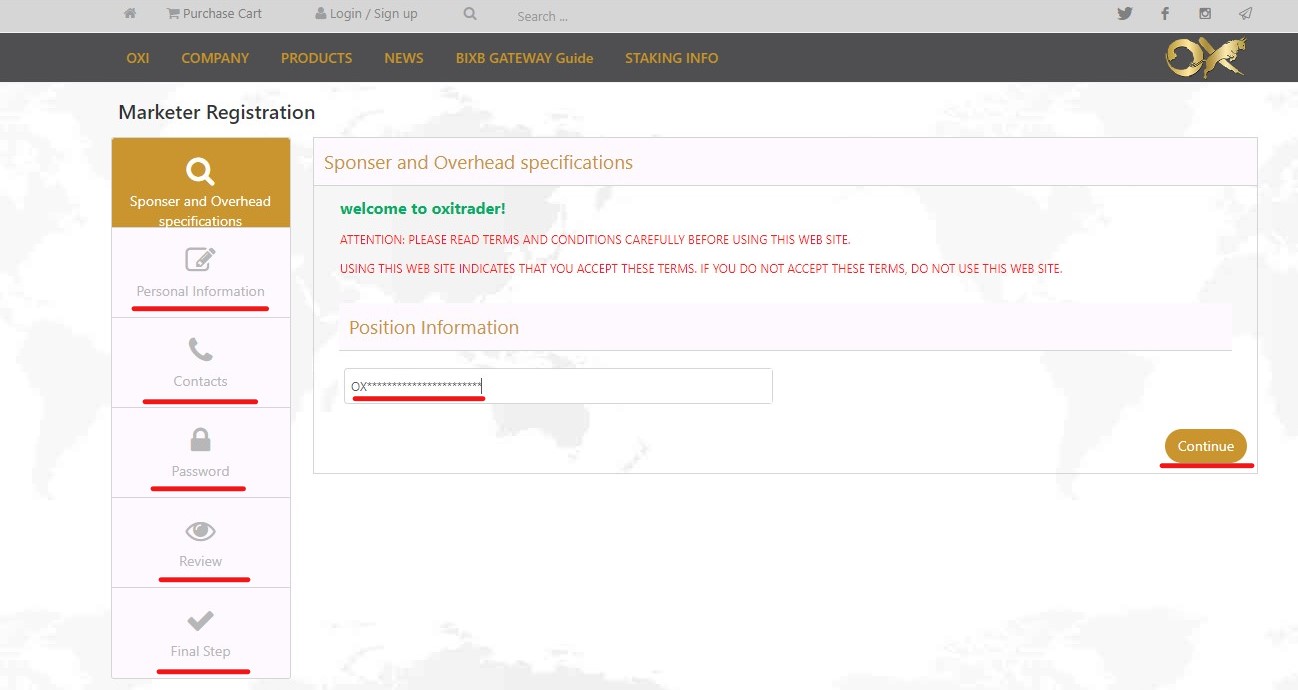The height and width of the screenshot is (690, 1298).
Task: Open the NEWS menu
Action: pyautogui.click(x=404, y=58)
